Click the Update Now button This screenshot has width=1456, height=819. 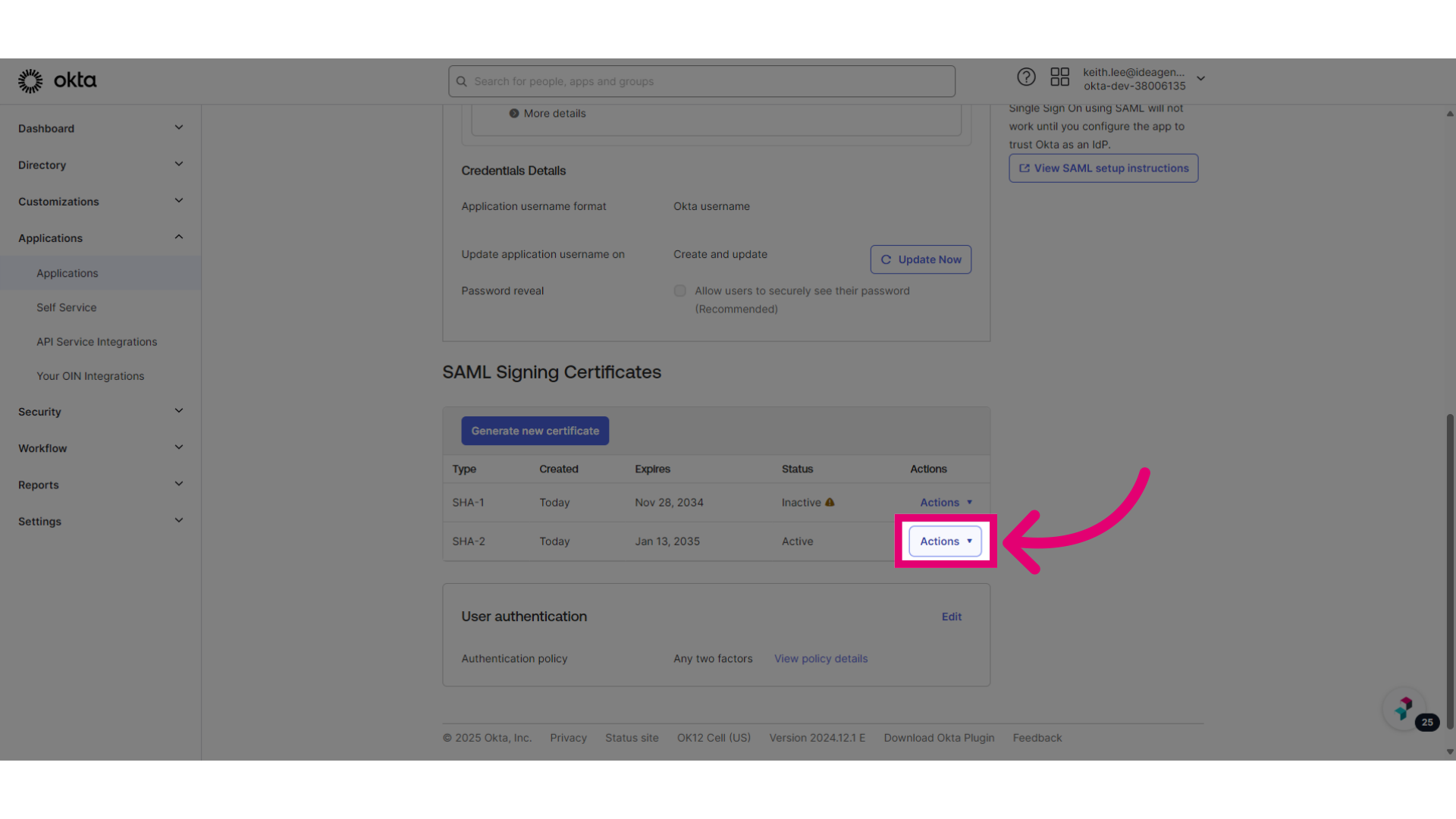[921, 259]
